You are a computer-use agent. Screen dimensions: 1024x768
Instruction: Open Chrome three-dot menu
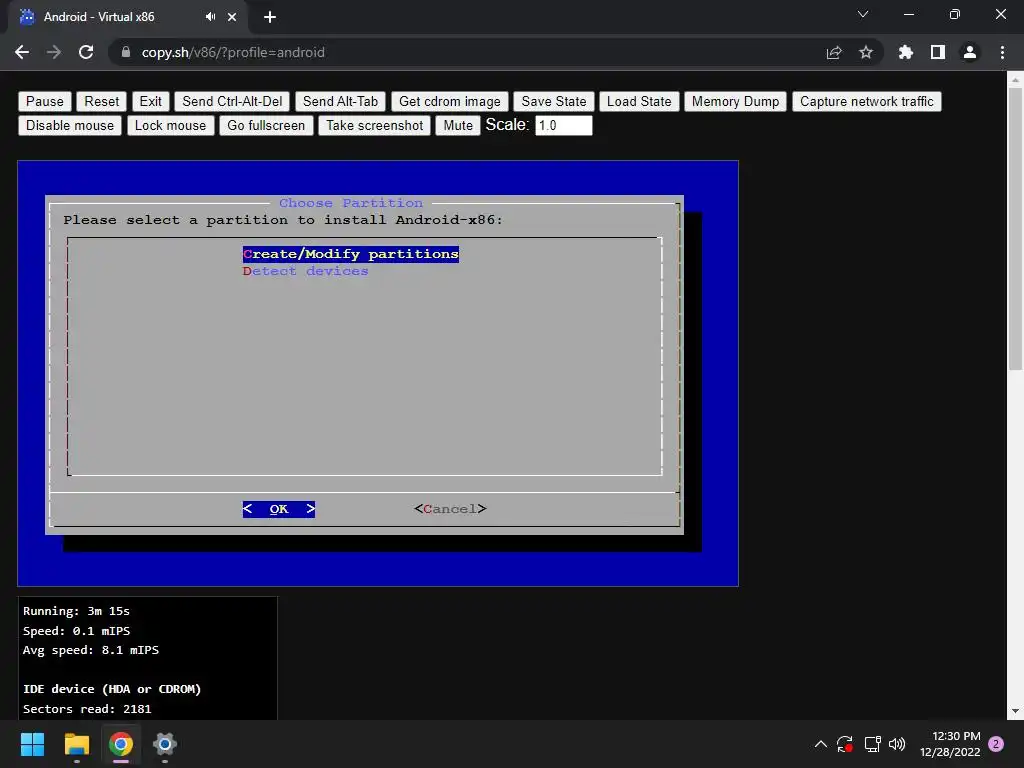(1002, 52)
